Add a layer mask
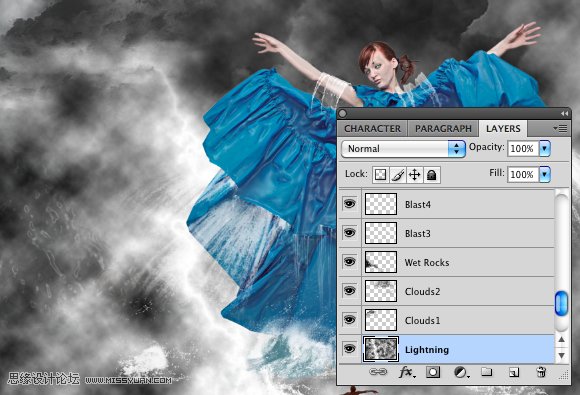This screenshot has height=395, width=580. 433,372
